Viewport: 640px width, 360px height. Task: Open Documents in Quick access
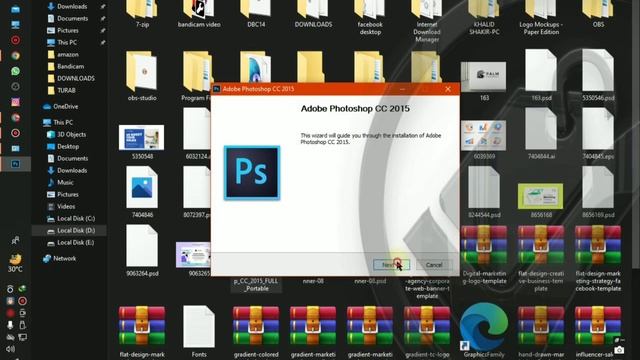[x=72, y=18]
